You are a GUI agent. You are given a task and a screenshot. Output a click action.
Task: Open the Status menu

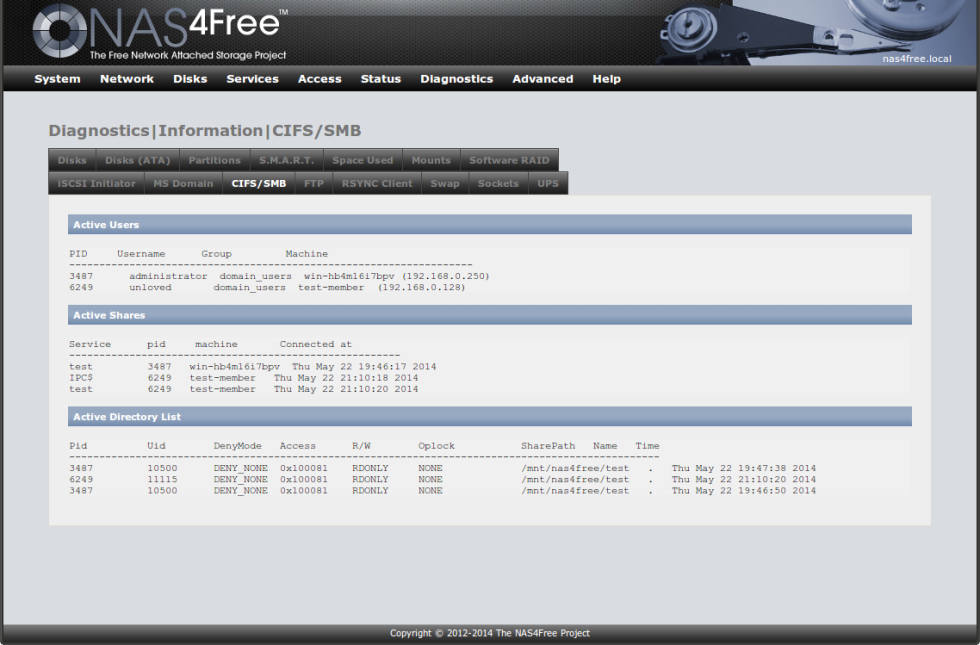point(380,79)
